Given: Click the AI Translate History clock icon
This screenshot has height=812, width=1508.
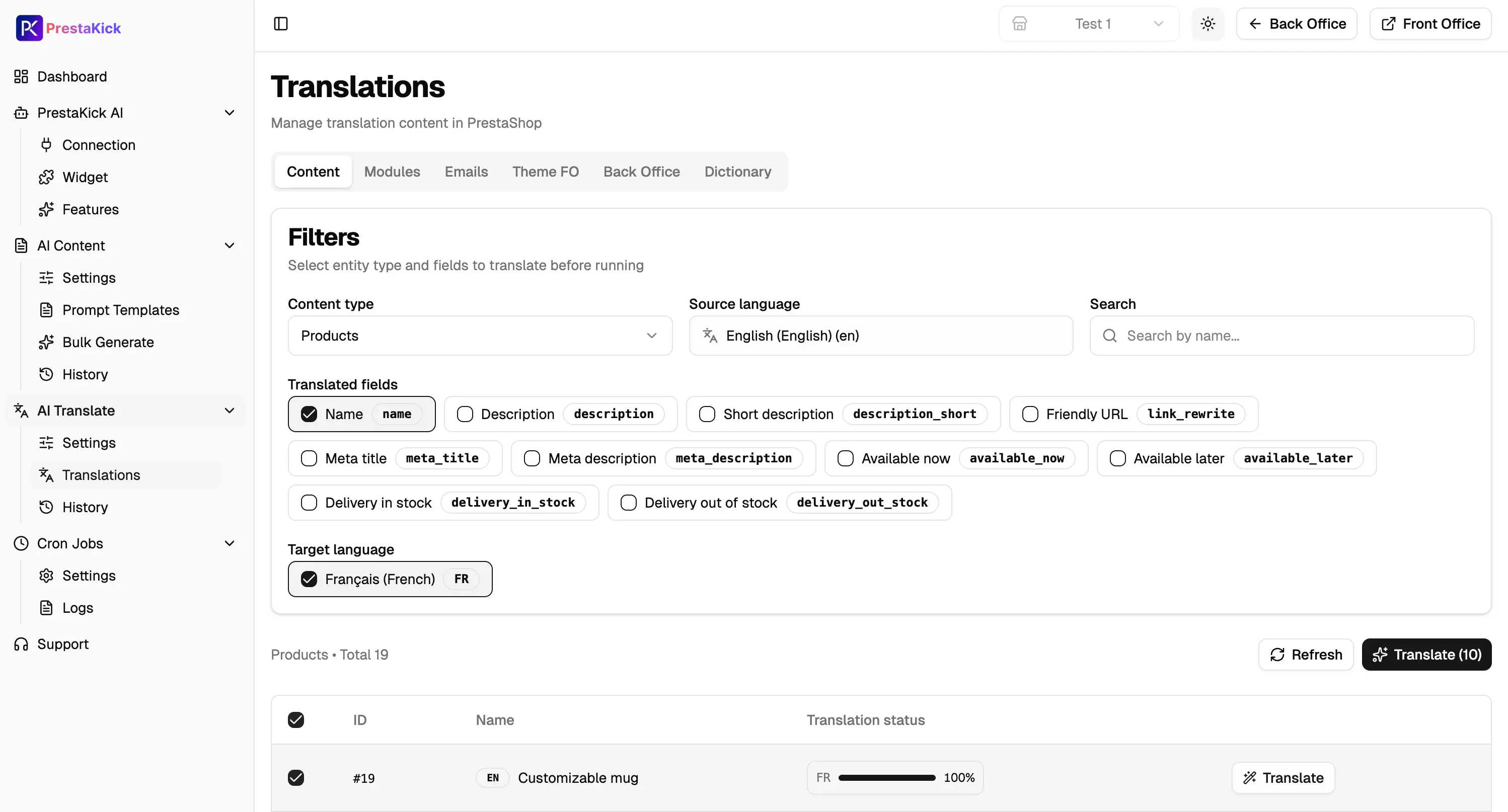Looking at the screenshot, I should point(46,507).
